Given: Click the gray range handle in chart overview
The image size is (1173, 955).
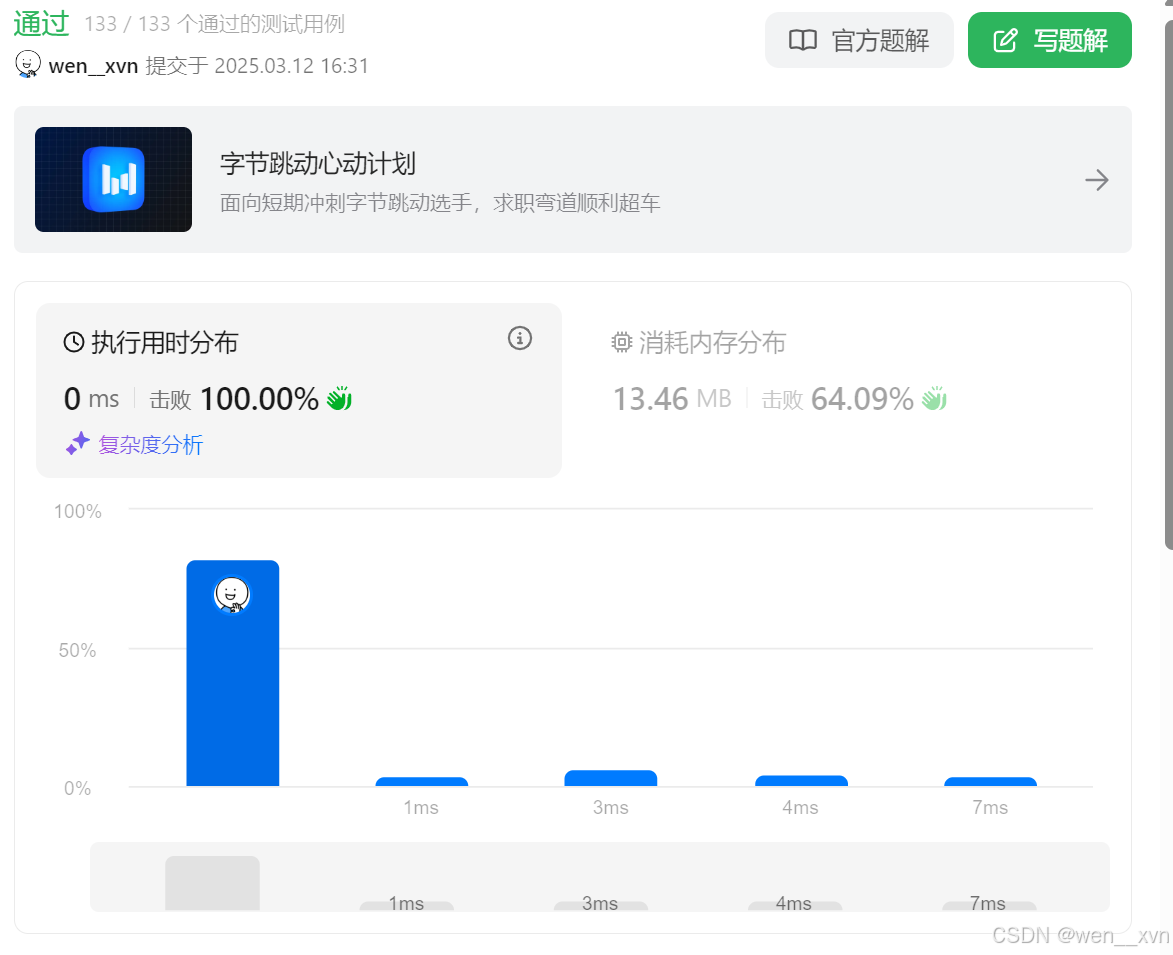Looking at the screenshot, I should [212, 883].
